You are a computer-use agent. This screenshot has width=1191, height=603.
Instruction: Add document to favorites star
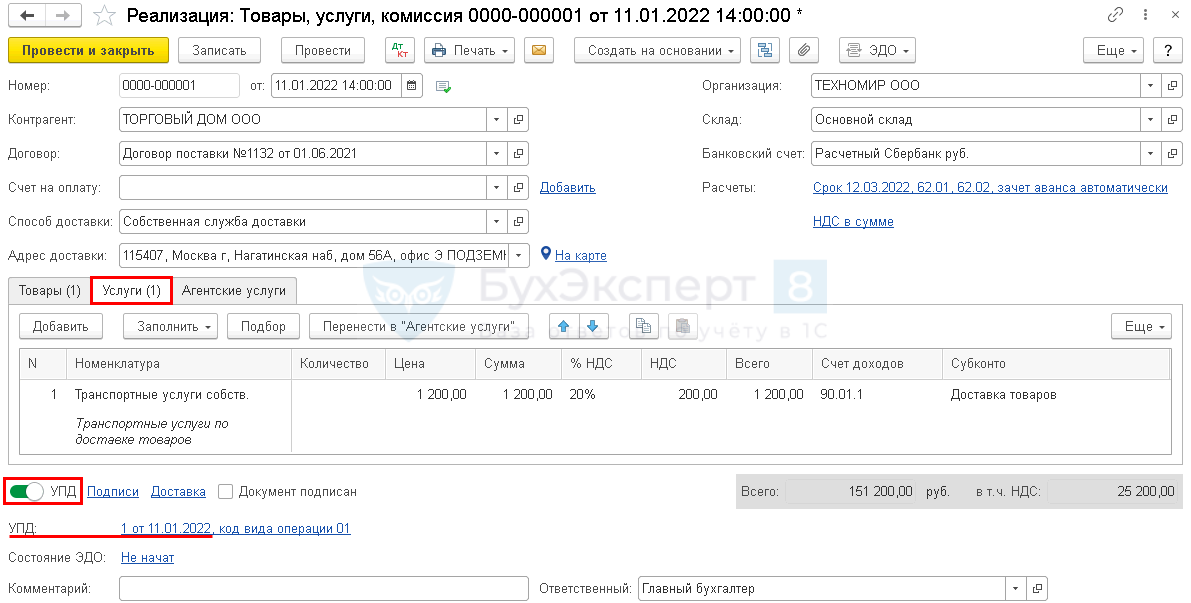click(103, 16)
